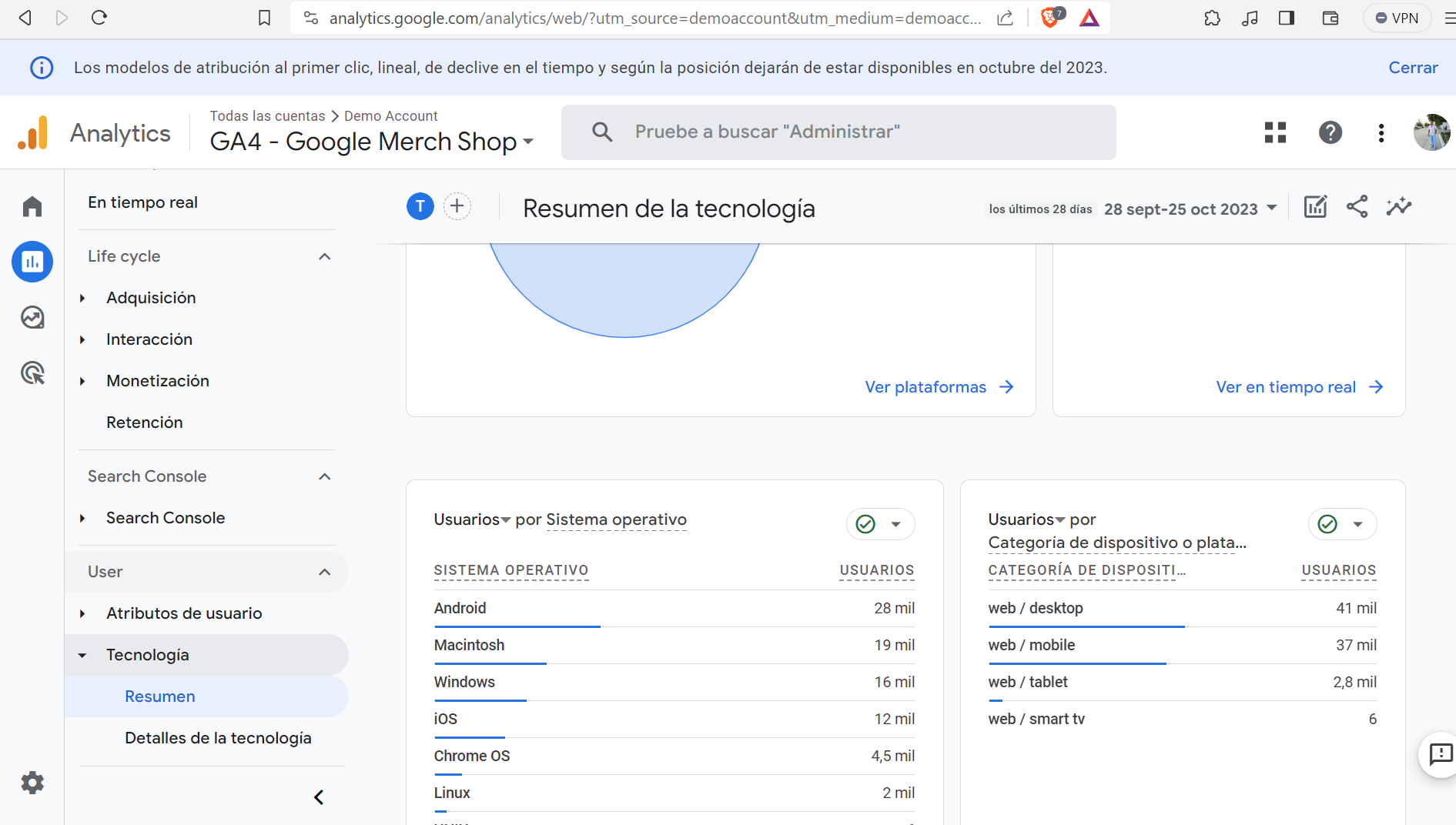Open Brave Rewards triangle icon
This screenshot has height=825, width=1456.
(1089, 18)
